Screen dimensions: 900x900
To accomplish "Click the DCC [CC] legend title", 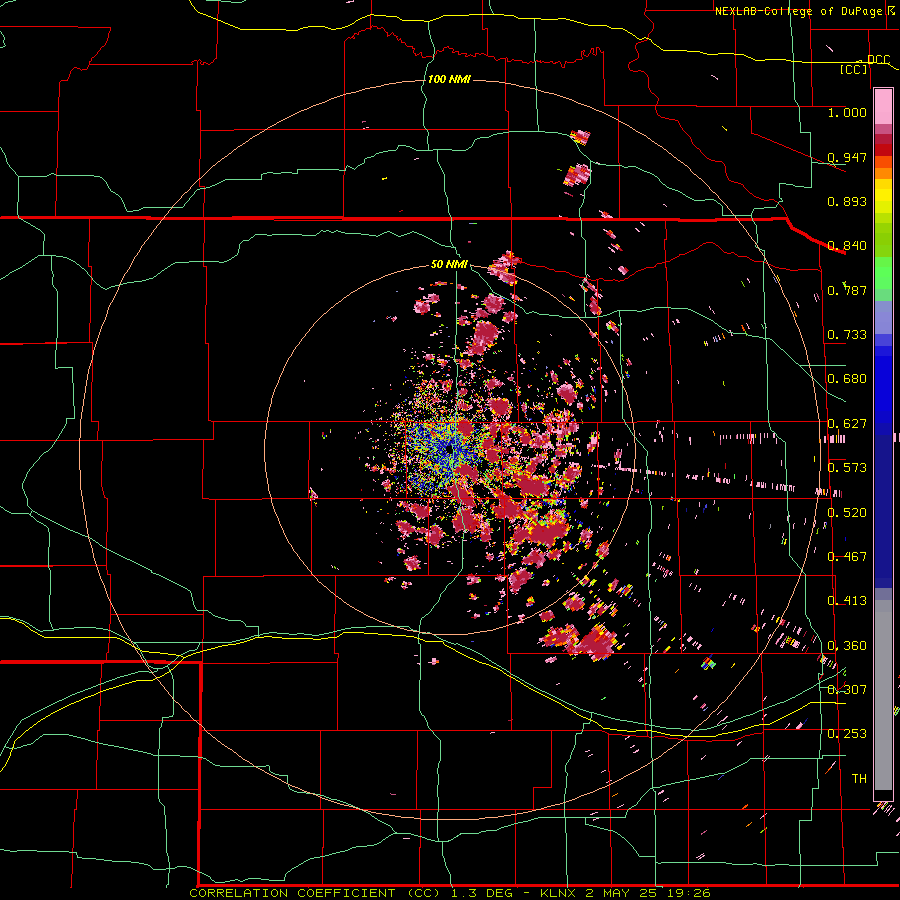I will (x=864, y=64).
